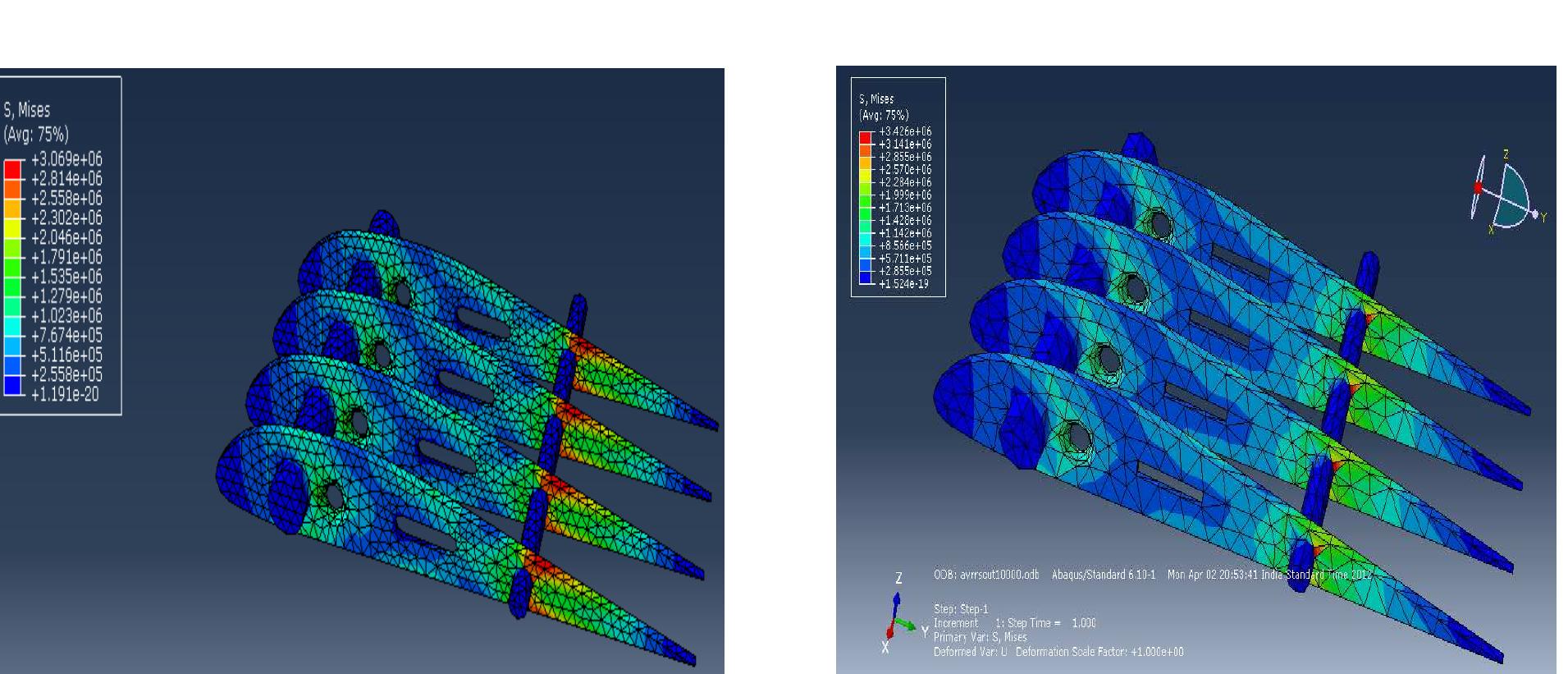
Task: Click dark blue swatch in left legend
Action: tap(12, 385)
